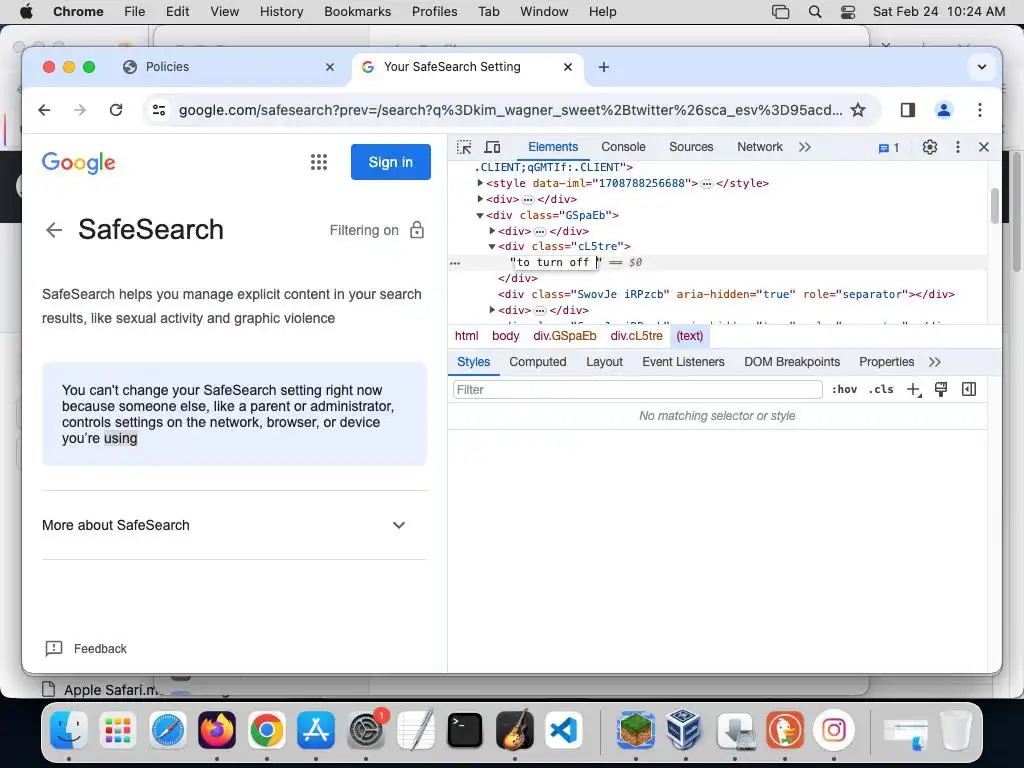Toggle the :hov element state button
The height and width of the screenshot is (768, 1024).
tap(844, 389)
